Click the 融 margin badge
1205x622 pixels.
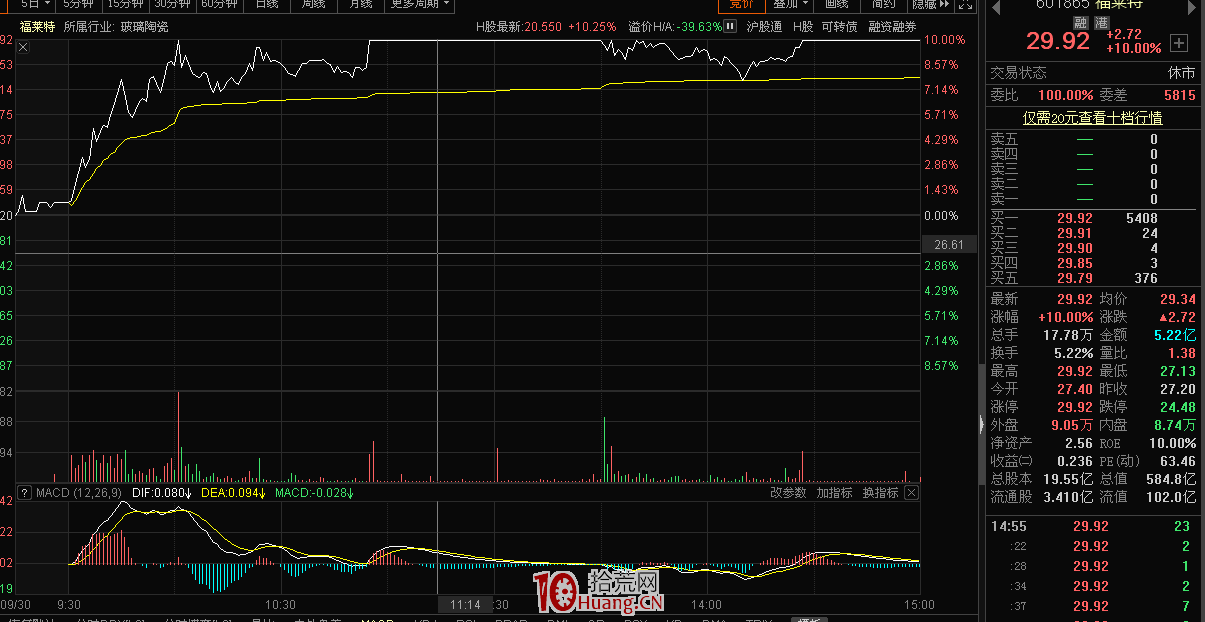tap(1081, 22)
